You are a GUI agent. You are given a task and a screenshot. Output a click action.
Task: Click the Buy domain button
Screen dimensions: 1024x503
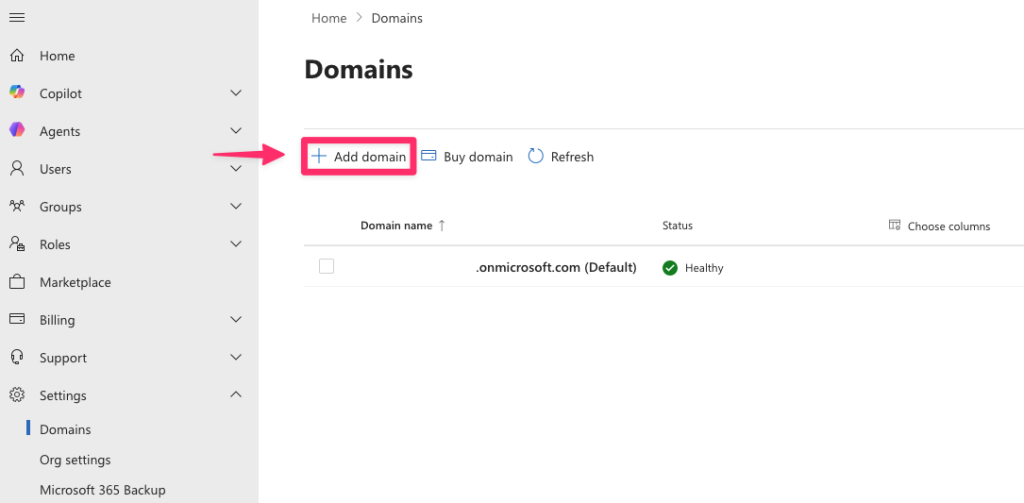tap(467, 157)
